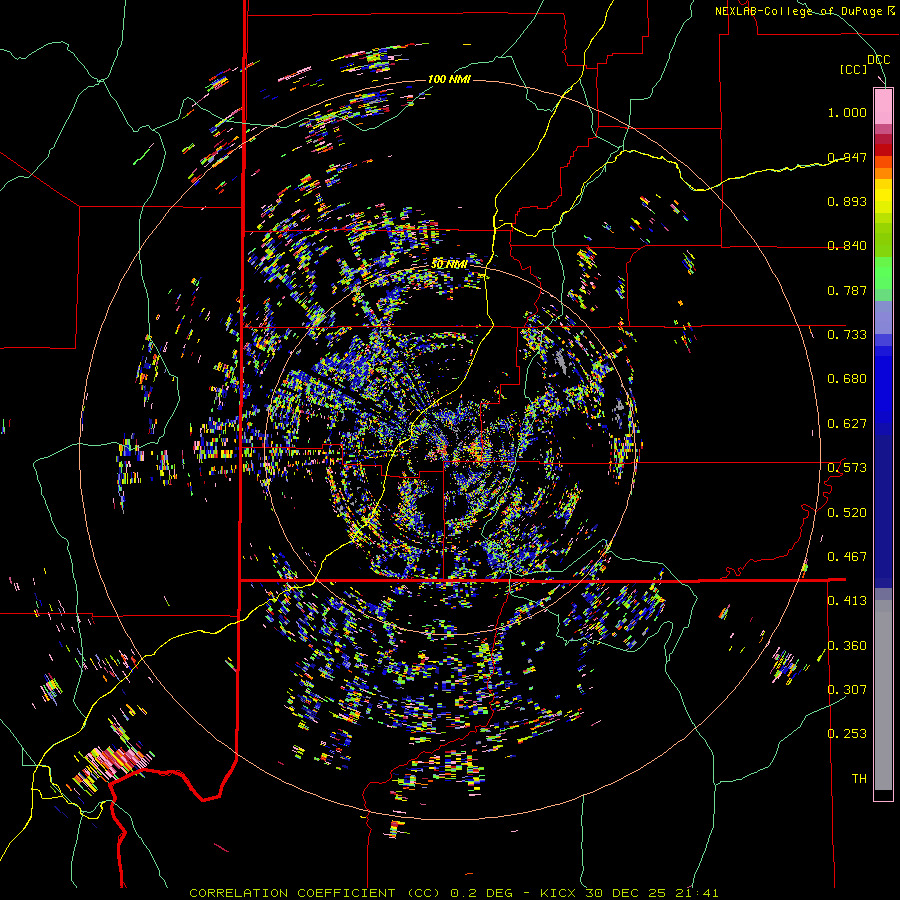This screenshot has width=900, height=900.
Task: Click the NEXLAB-College of DuPage label
Action: (799, 11)
